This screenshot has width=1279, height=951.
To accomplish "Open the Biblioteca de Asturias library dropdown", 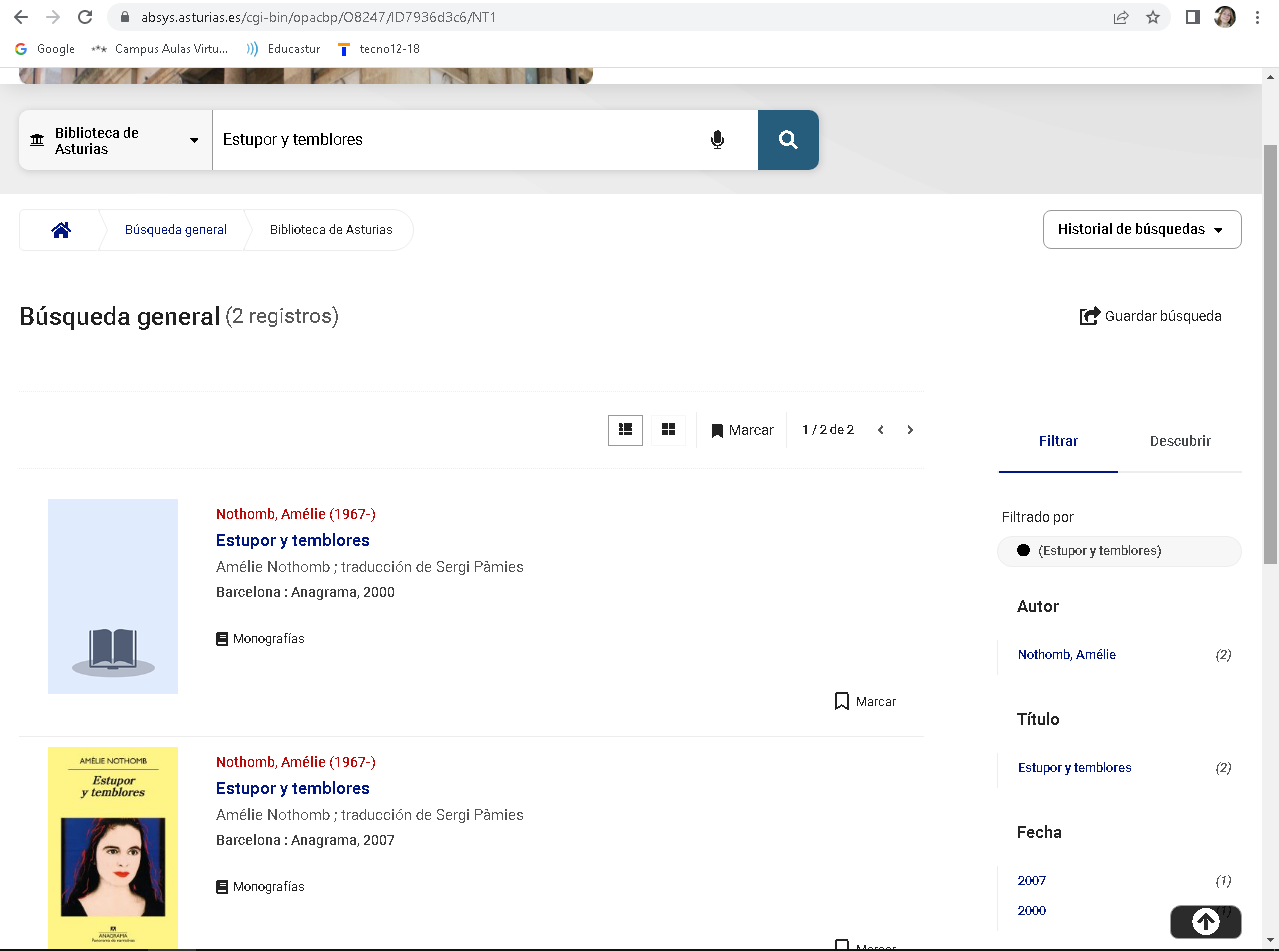I will tap(116, 140).
